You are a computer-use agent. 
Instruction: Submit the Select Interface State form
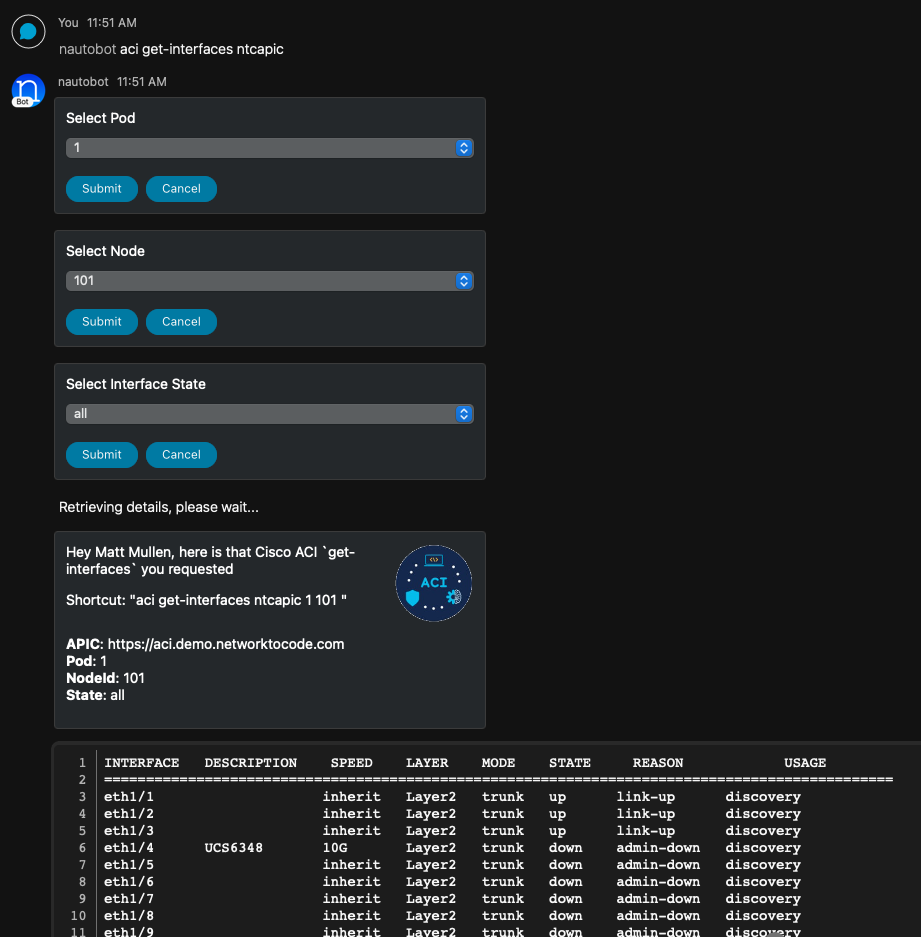point(101,455)
